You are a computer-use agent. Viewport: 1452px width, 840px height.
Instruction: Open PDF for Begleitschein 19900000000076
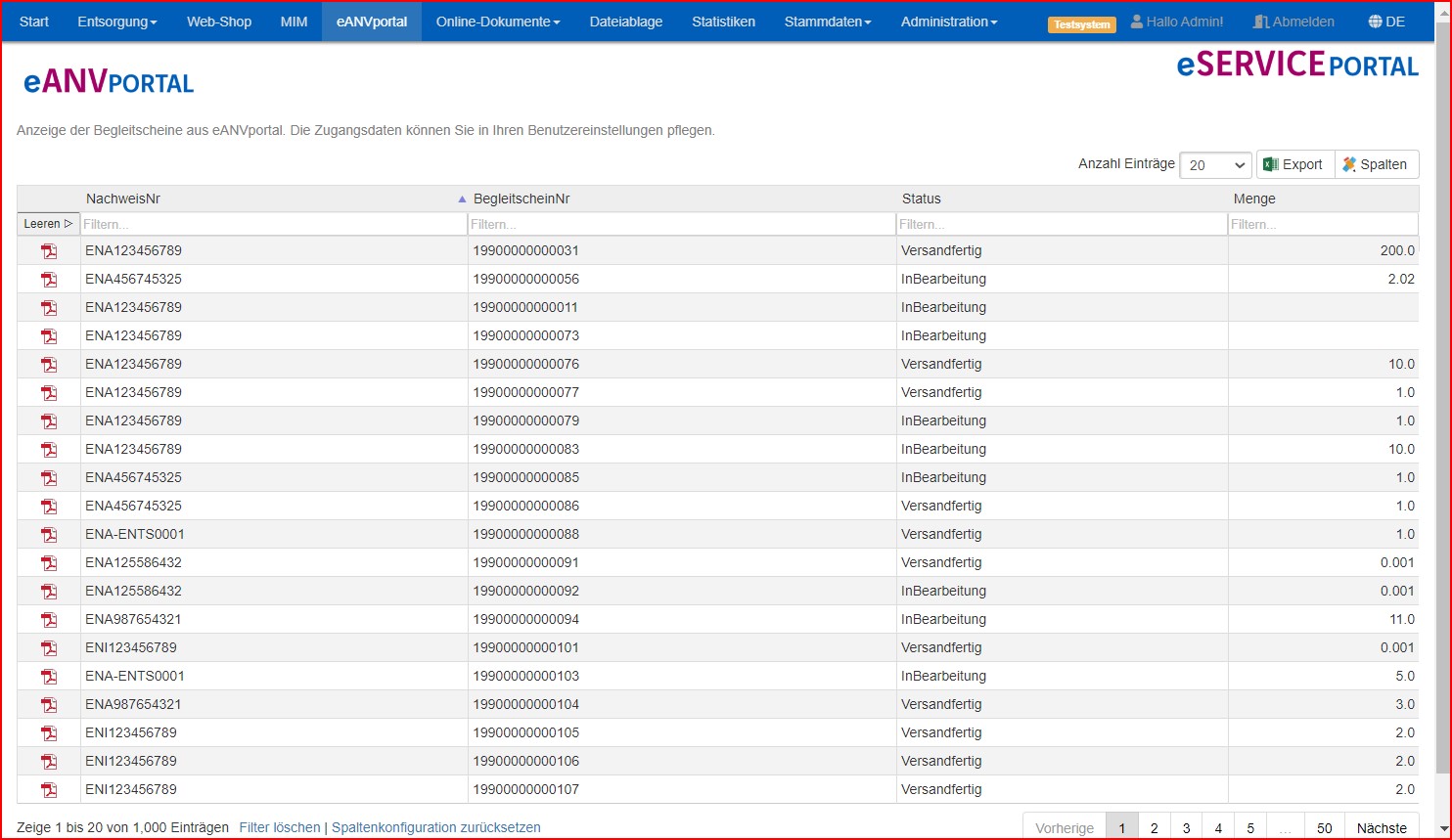(49, 365)
